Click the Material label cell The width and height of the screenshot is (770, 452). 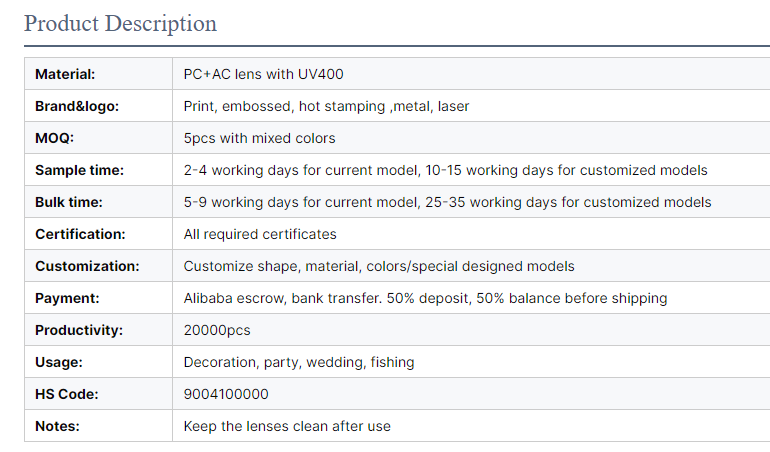(x=66, y=74)
